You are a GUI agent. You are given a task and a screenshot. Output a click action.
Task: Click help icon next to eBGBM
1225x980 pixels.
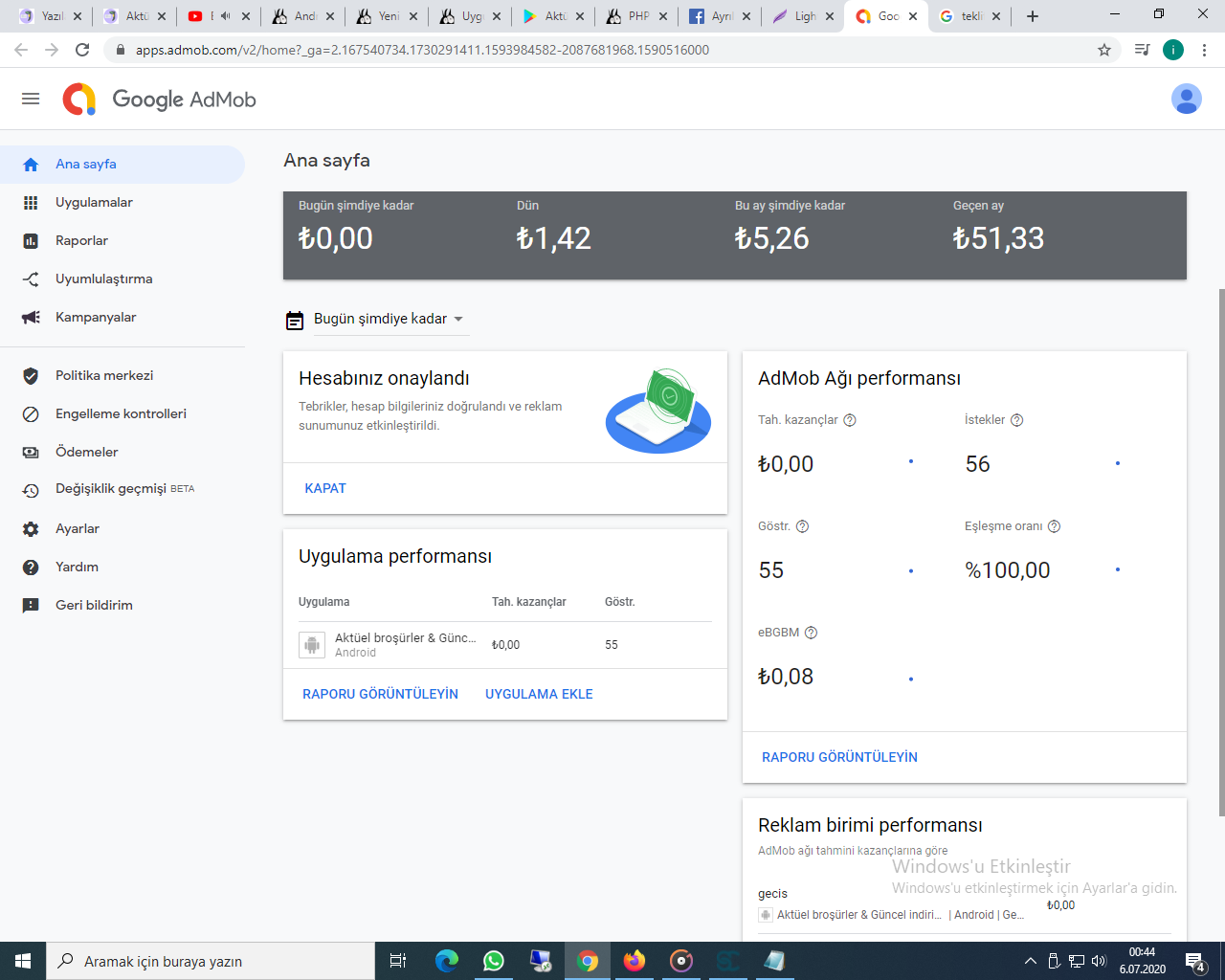tap(812, 633)
